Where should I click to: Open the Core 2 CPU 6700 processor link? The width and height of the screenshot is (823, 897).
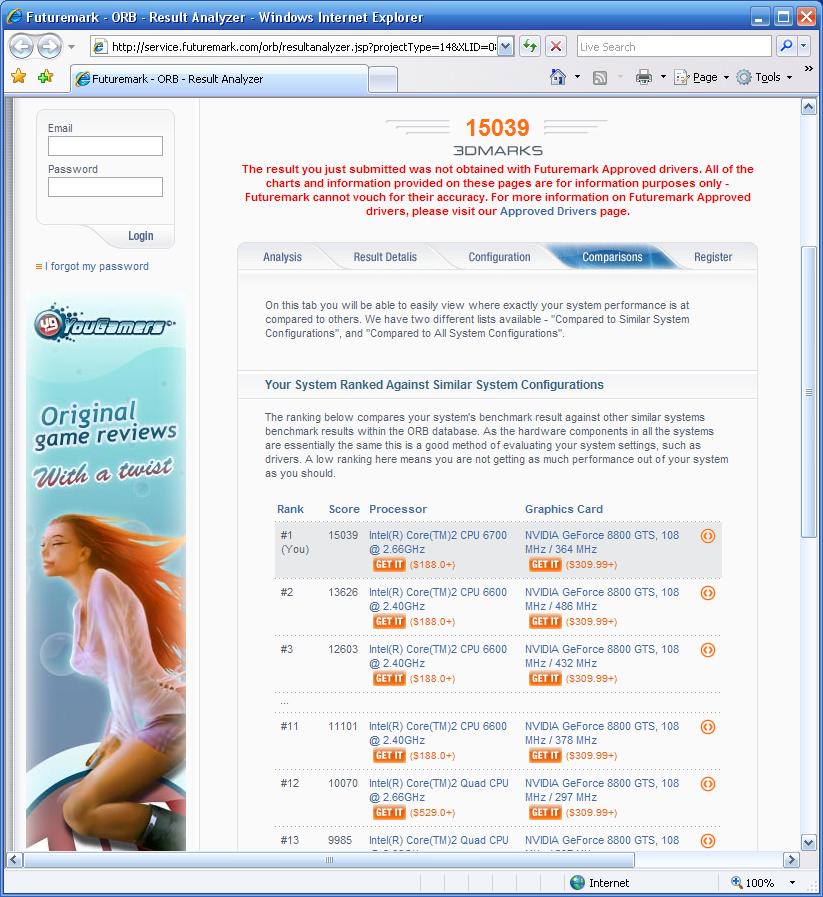tap(438, 542)
